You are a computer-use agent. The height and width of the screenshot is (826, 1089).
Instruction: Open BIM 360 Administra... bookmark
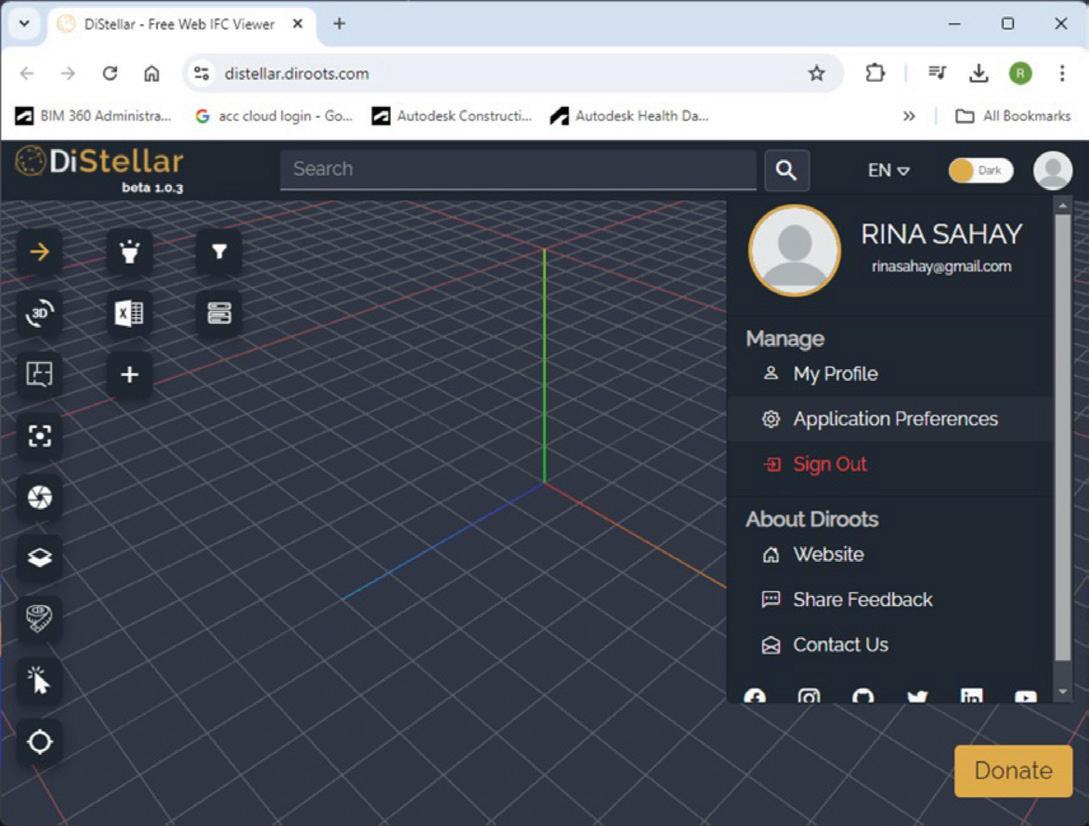click(x=94, y=116)
